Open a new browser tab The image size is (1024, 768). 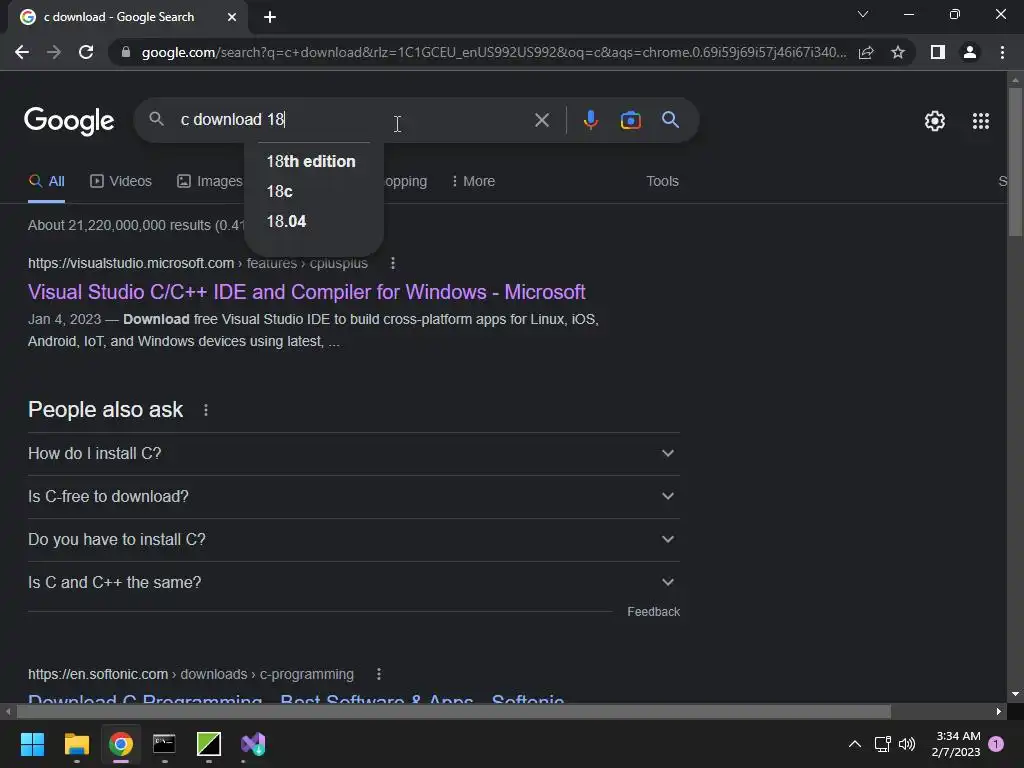270,17
